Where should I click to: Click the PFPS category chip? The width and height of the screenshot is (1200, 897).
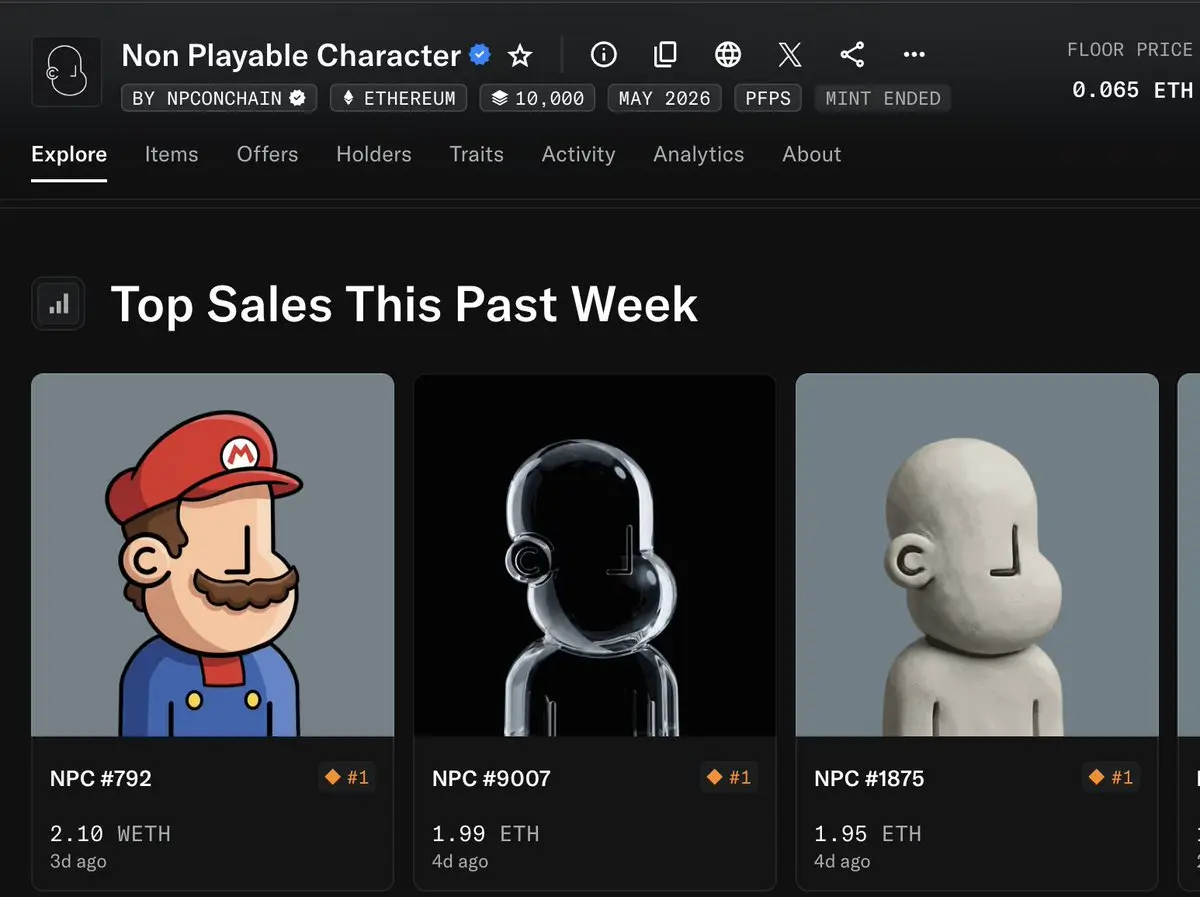pyautogui.click(x=768, y=98)
